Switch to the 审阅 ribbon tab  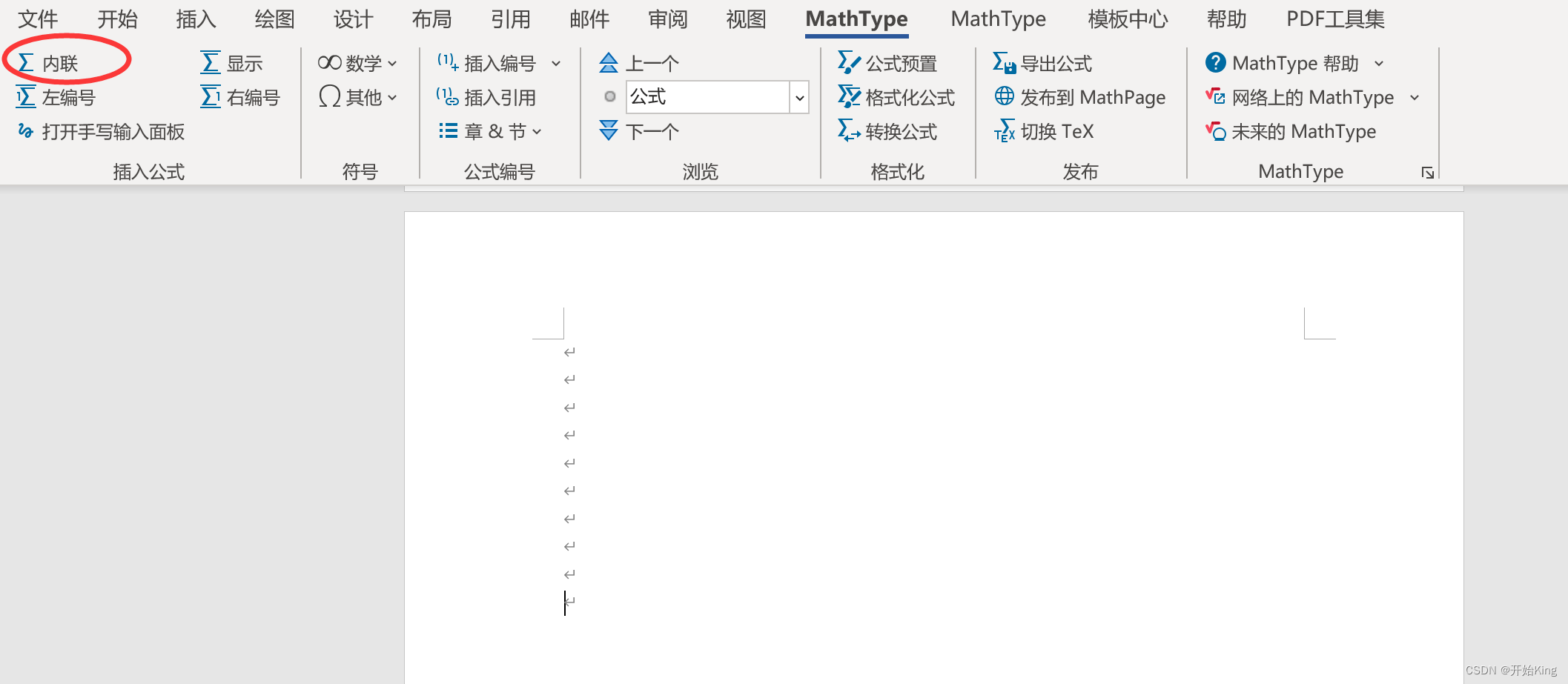pyautogui.click(x=666, y=19)
